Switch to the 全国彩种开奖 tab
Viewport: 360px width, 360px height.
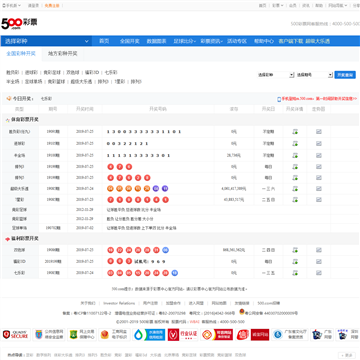click(x=21, y=54)
